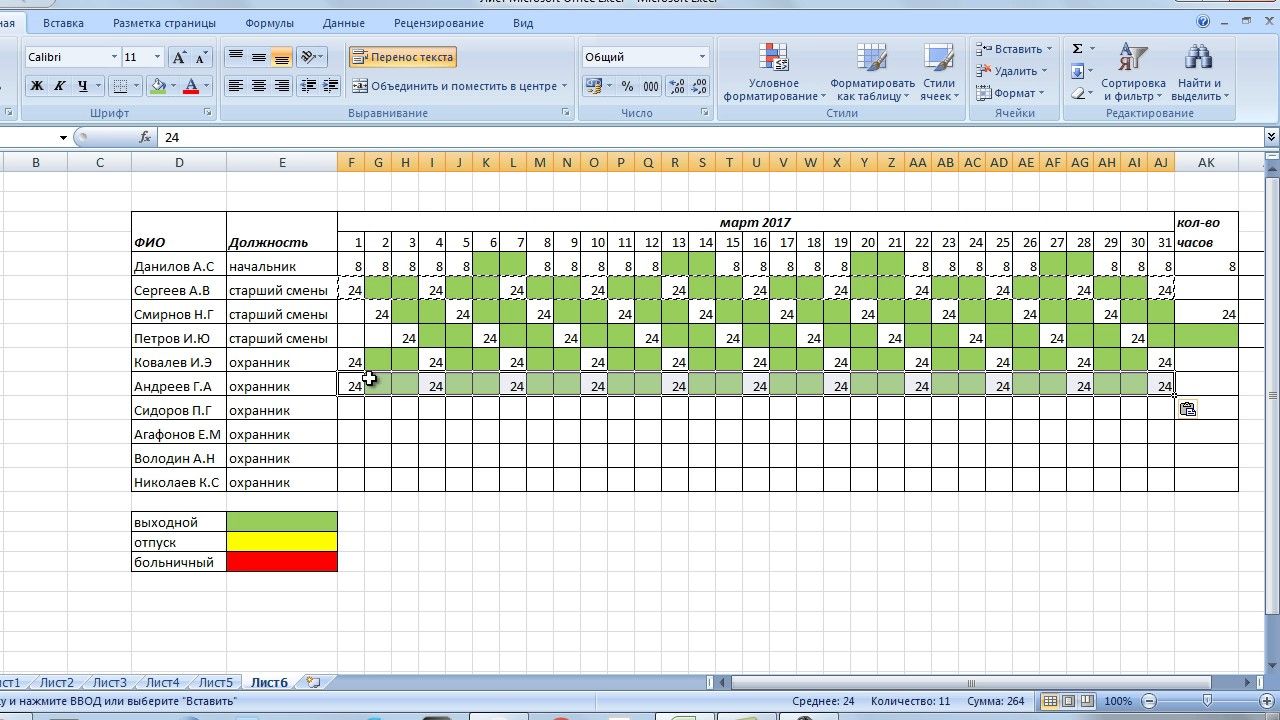Screen dimensions: 1280x720
Task: Expand the Name Box dropdown arrow
Action: 63,138
